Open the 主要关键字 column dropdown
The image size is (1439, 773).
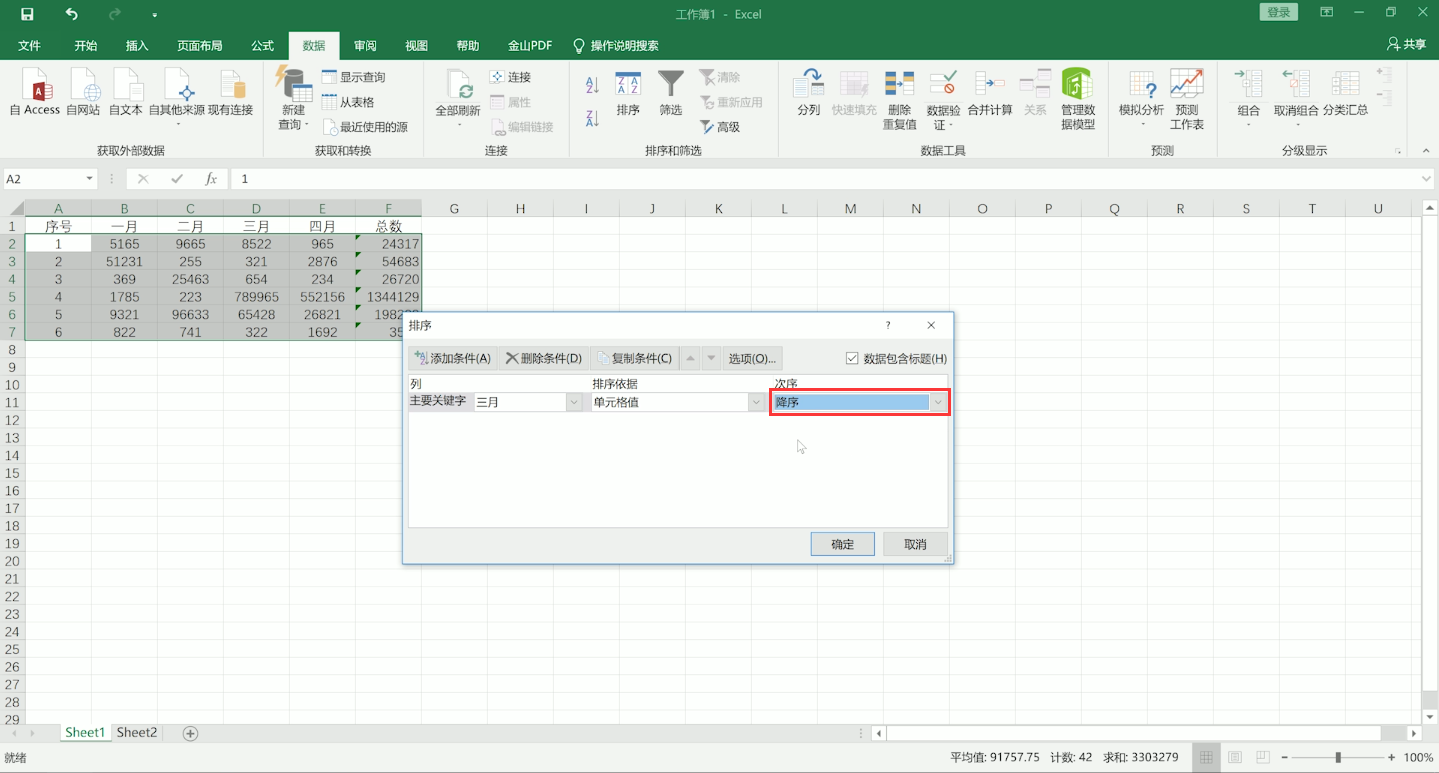(574, 402)
